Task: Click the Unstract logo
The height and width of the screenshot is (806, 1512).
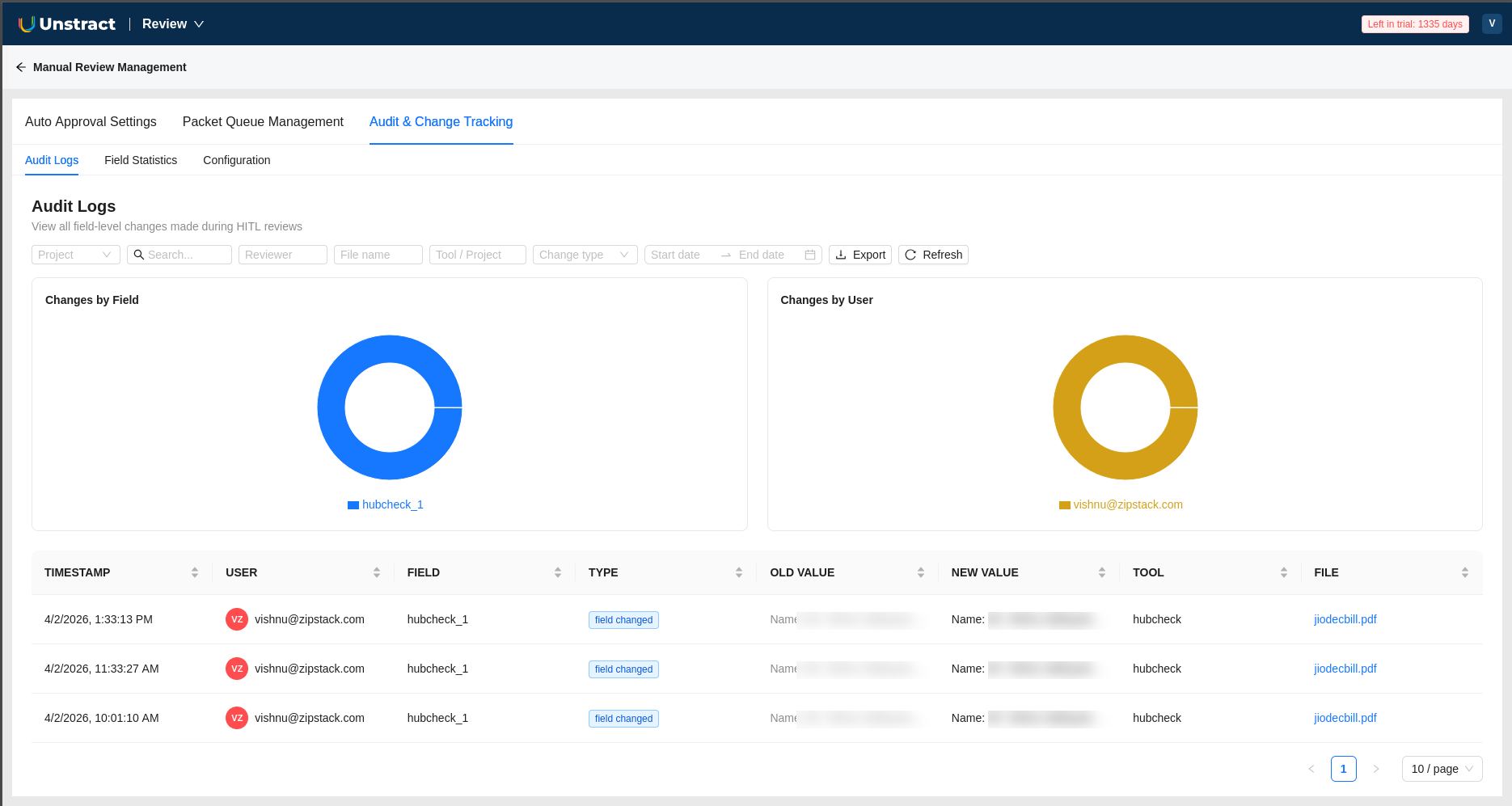Action: tap(67, 24)
